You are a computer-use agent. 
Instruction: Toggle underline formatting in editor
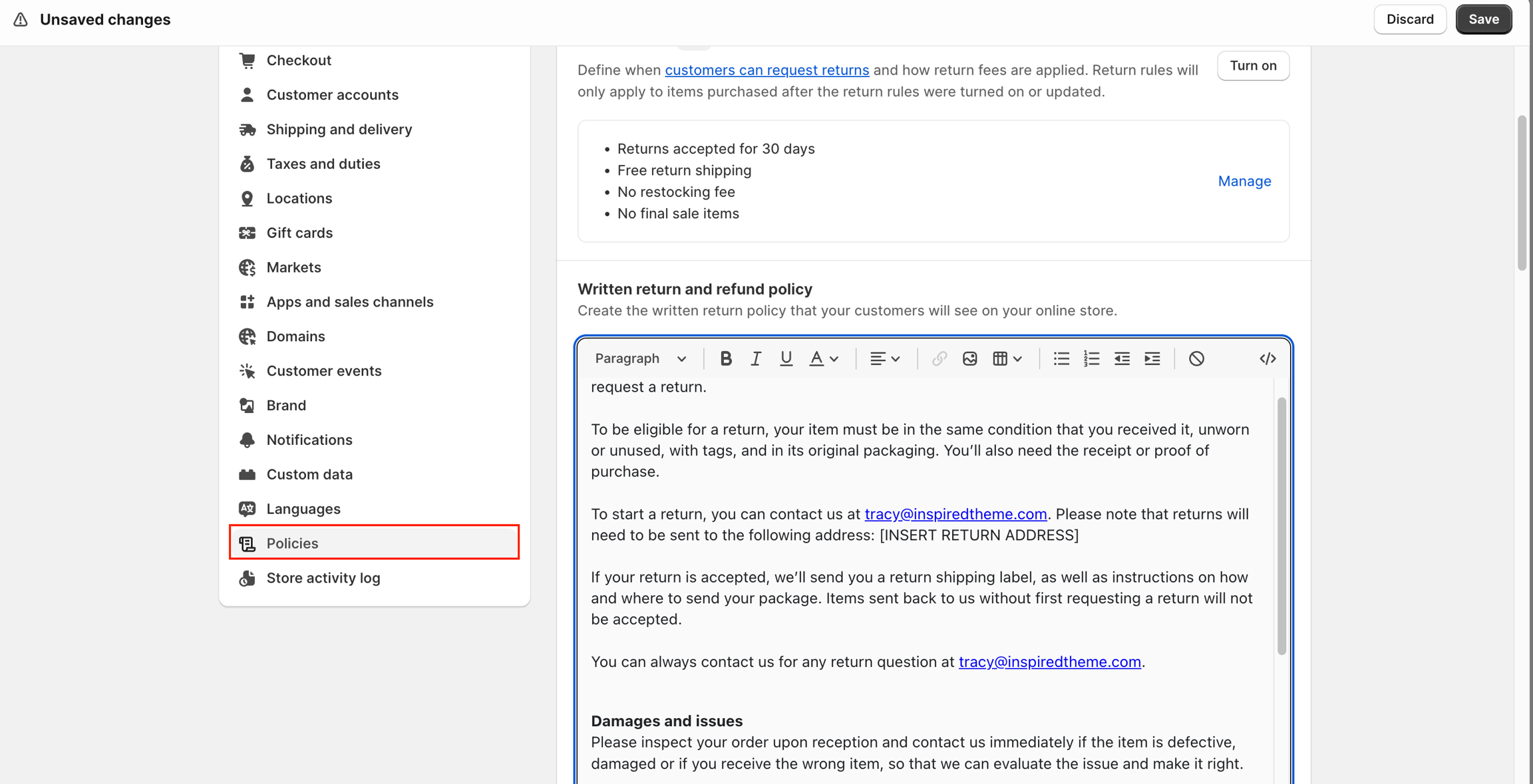pos(786,358)
